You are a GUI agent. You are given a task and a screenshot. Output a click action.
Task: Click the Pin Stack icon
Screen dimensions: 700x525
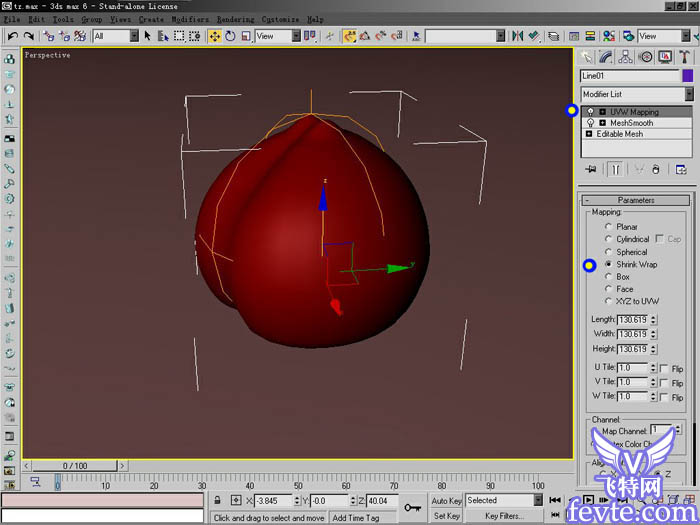[x=591, y=169]
